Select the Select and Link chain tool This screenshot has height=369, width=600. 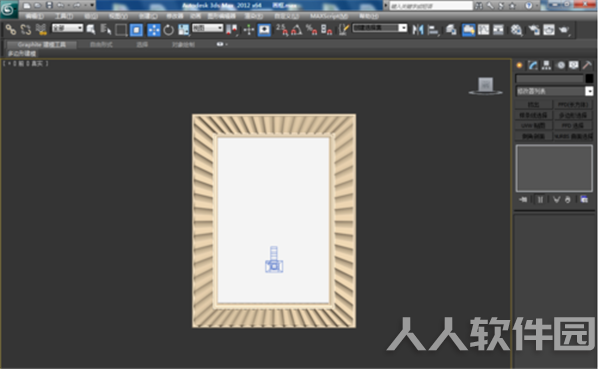coord(10,29)
